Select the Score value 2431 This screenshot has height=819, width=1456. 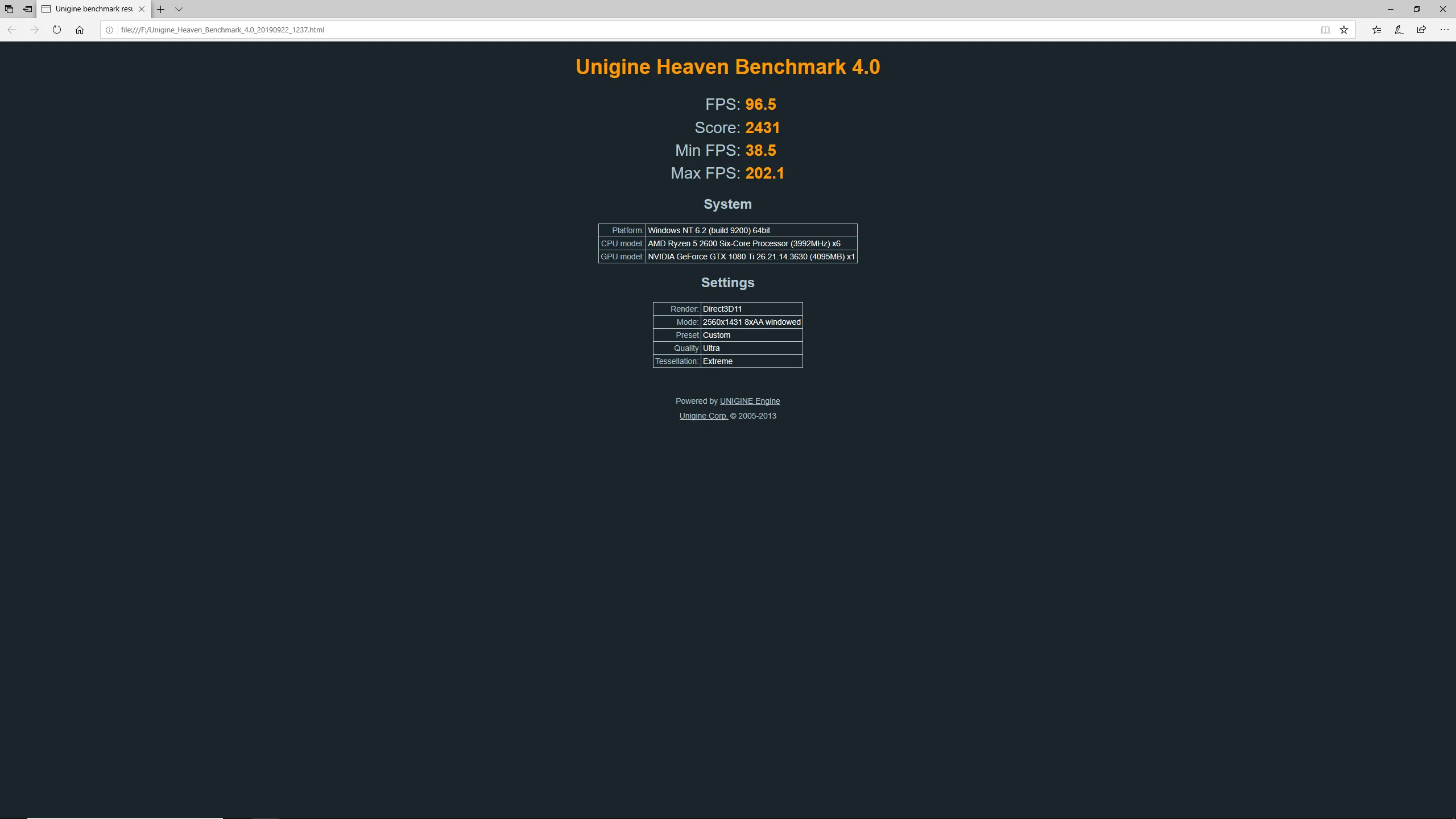tap(762, 128)
